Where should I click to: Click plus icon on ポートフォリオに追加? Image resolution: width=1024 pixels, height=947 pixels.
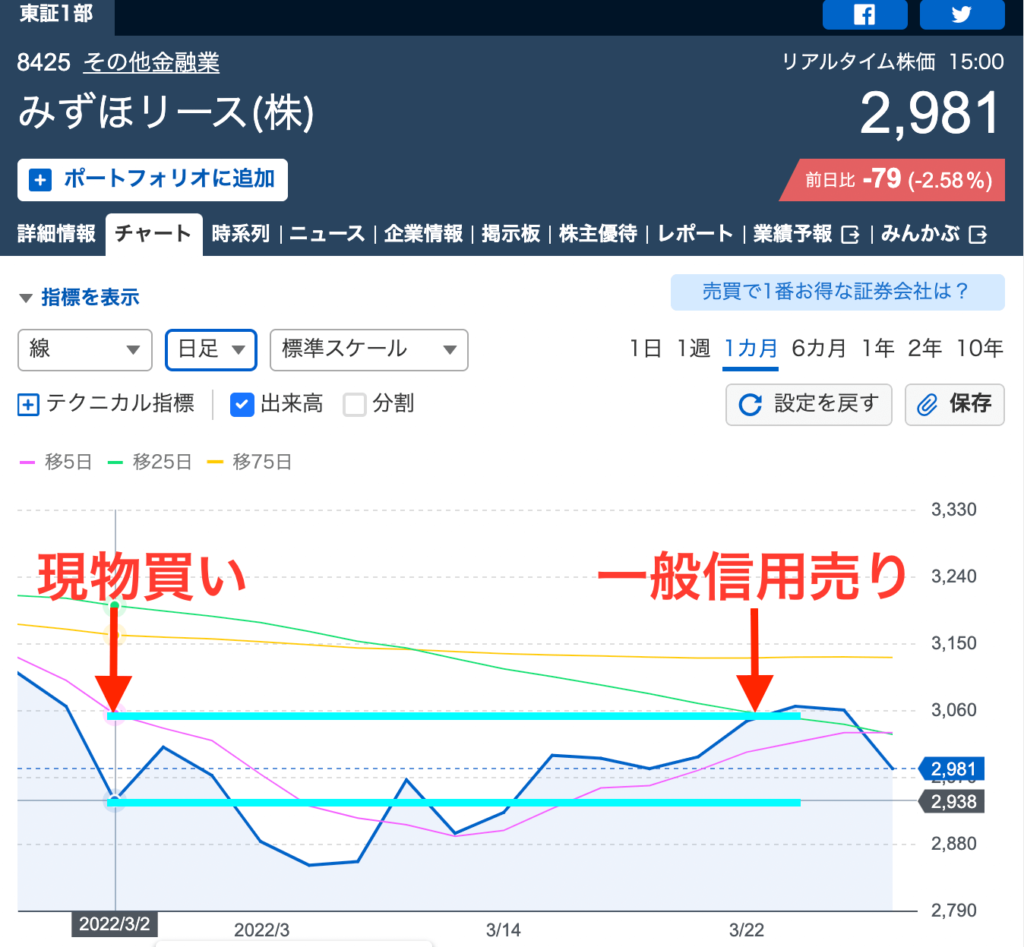[x=40, y=180]
